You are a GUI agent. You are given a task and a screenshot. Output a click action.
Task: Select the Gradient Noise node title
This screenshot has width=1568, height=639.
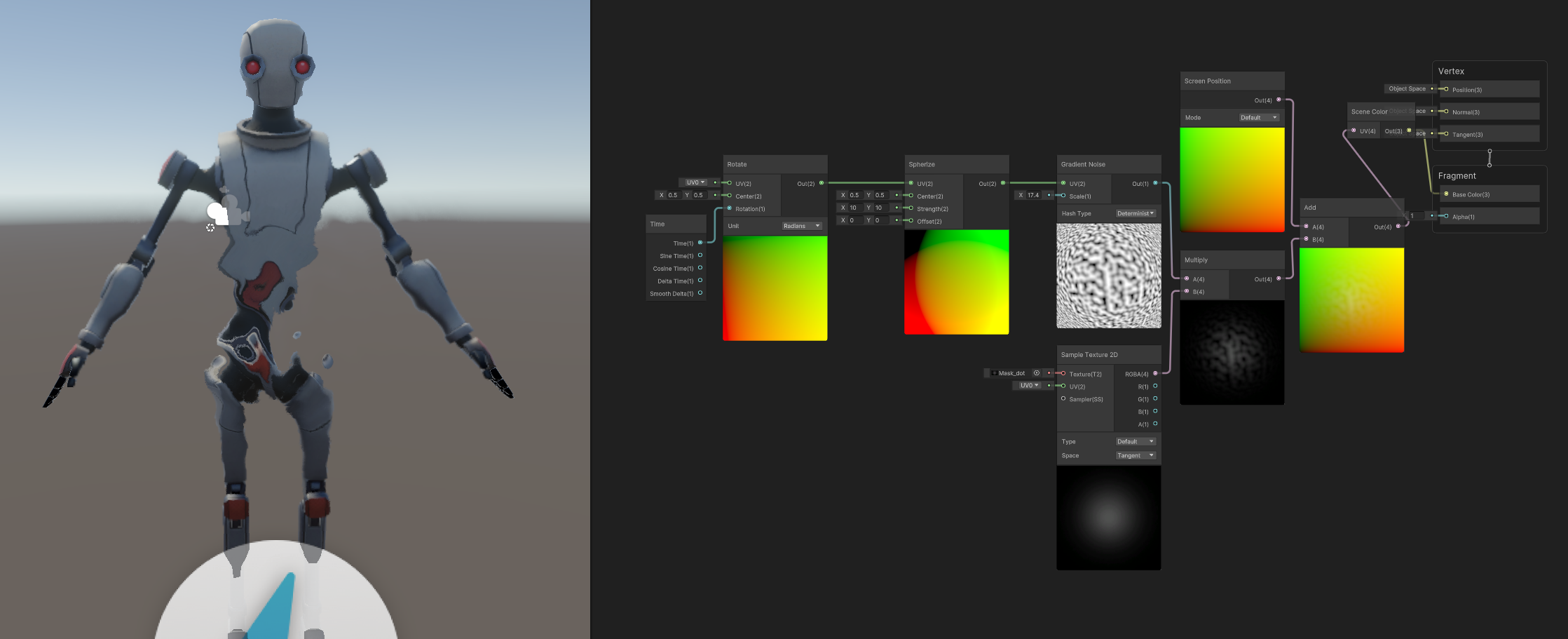click(x=1083, y=164)
